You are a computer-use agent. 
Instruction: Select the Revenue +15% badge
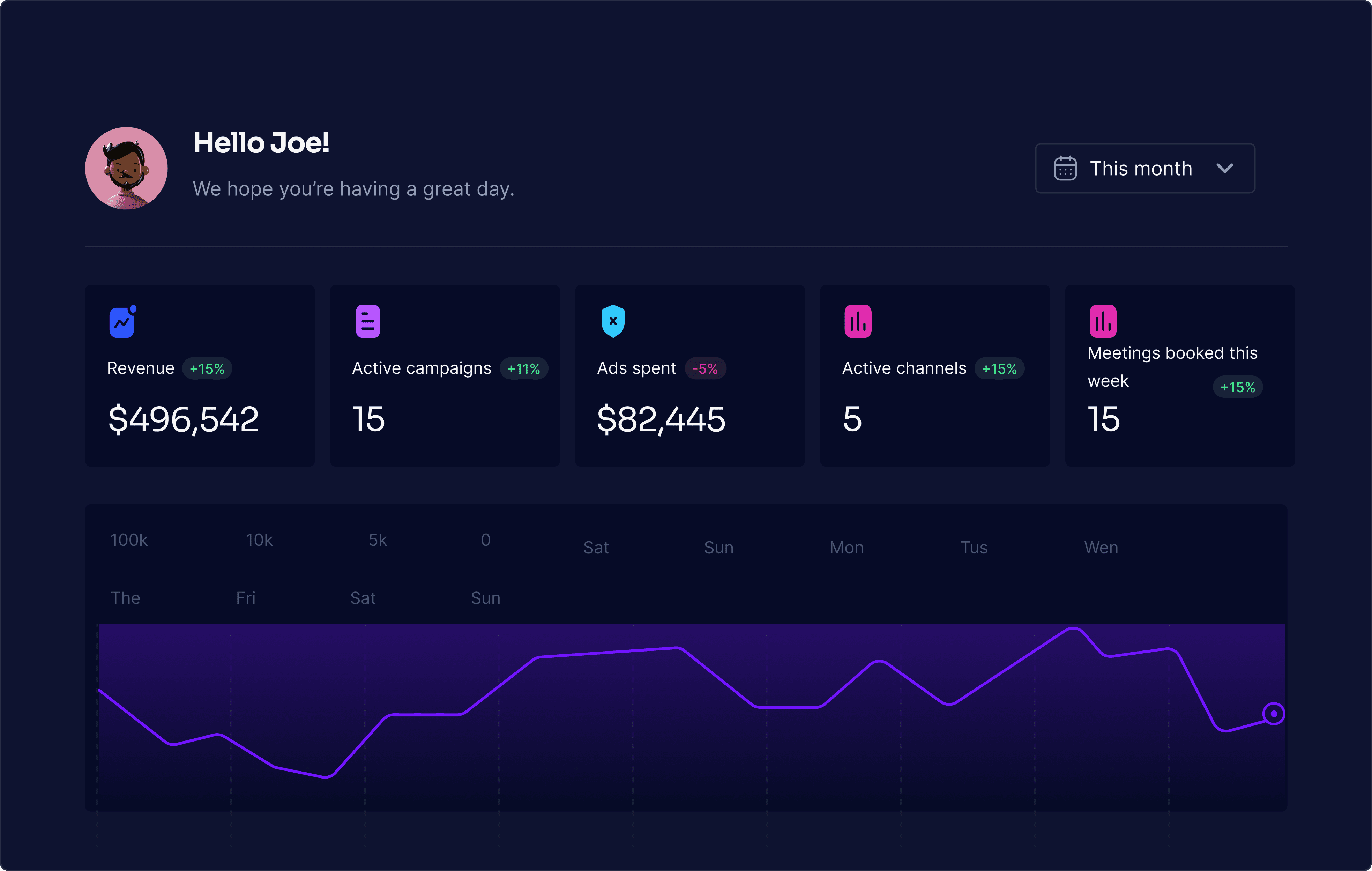coord(207,368)
